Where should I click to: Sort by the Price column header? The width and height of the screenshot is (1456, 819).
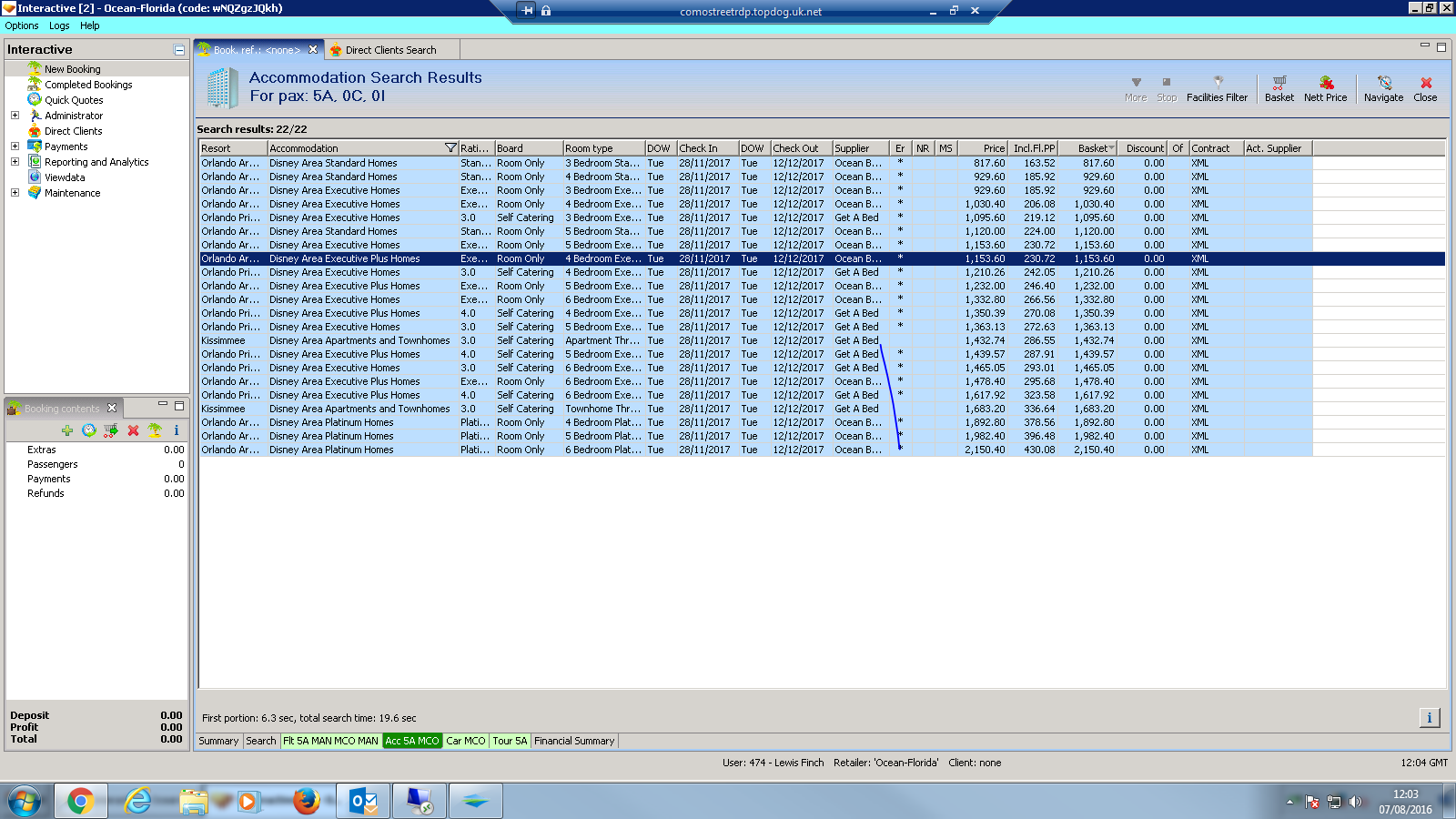point(983,148)
